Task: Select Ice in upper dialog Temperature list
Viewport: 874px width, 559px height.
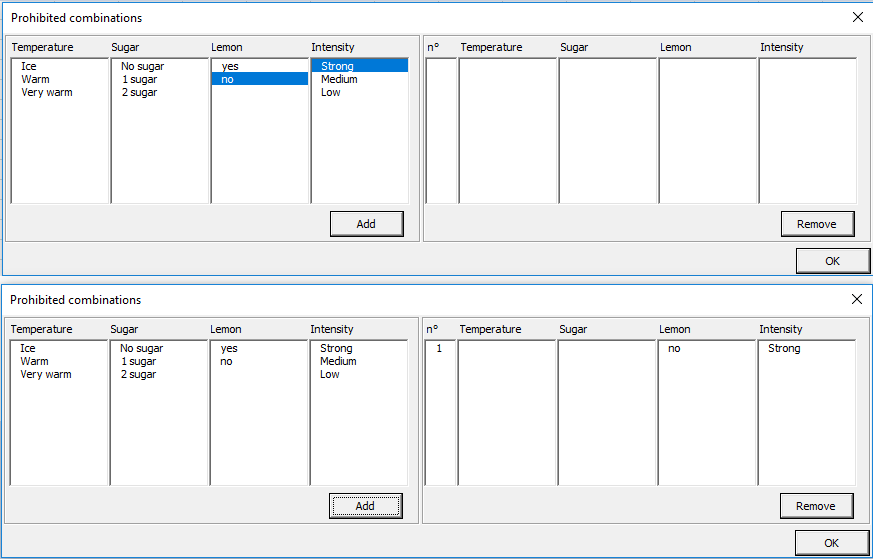Action: coord(28,67)
